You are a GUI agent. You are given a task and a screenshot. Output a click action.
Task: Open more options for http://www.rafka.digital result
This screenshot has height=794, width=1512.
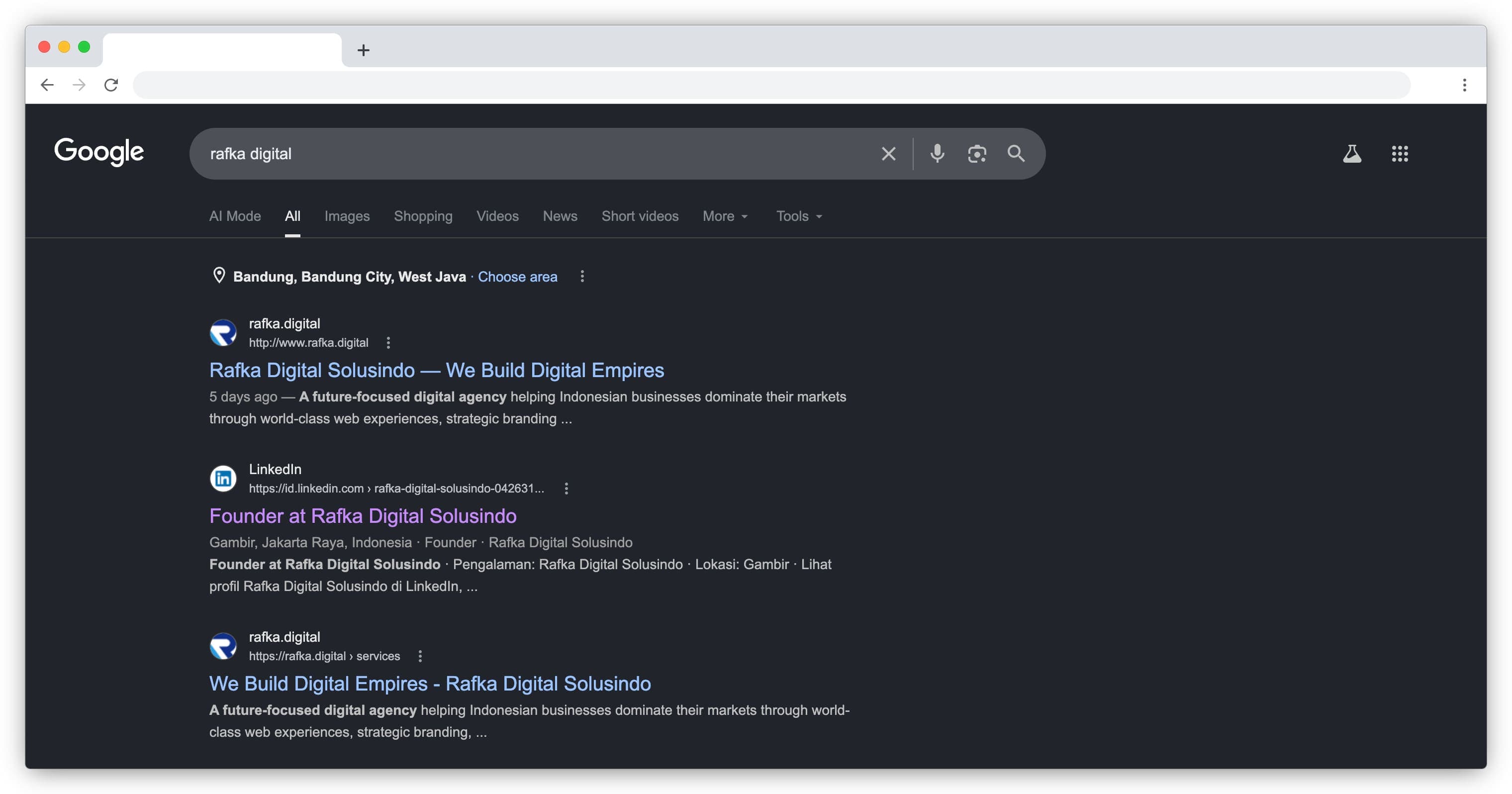click(388, 342)
